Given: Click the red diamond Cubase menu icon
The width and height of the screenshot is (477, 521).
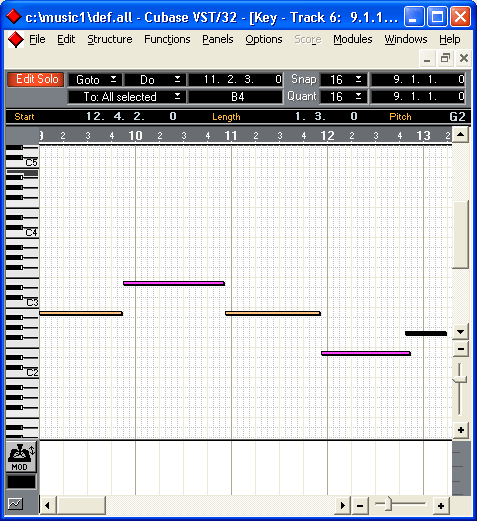Looking at the screenshot, I should click(16, 40).
